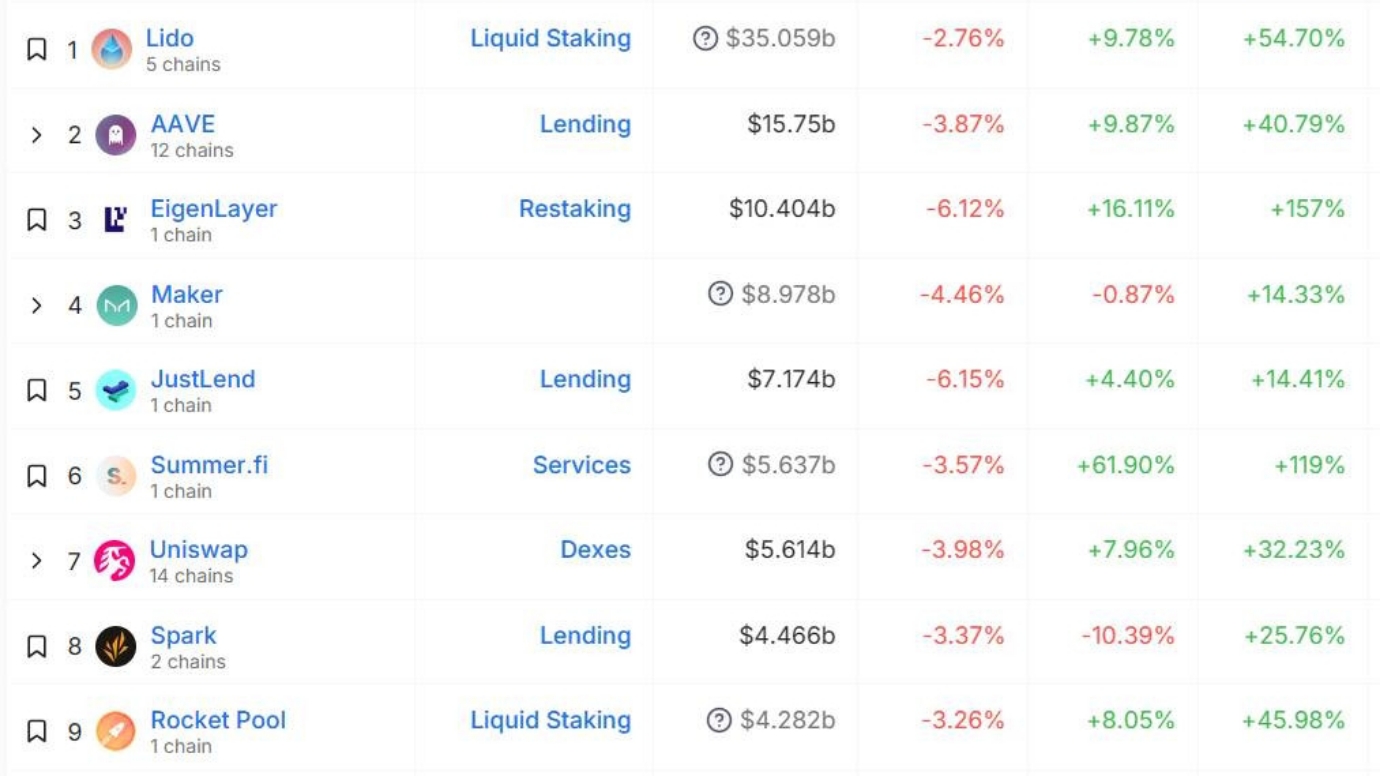Open the Liquid Staking category for Lido
The width and height of the screenshot is (1380, 776).
coord(550,39)
